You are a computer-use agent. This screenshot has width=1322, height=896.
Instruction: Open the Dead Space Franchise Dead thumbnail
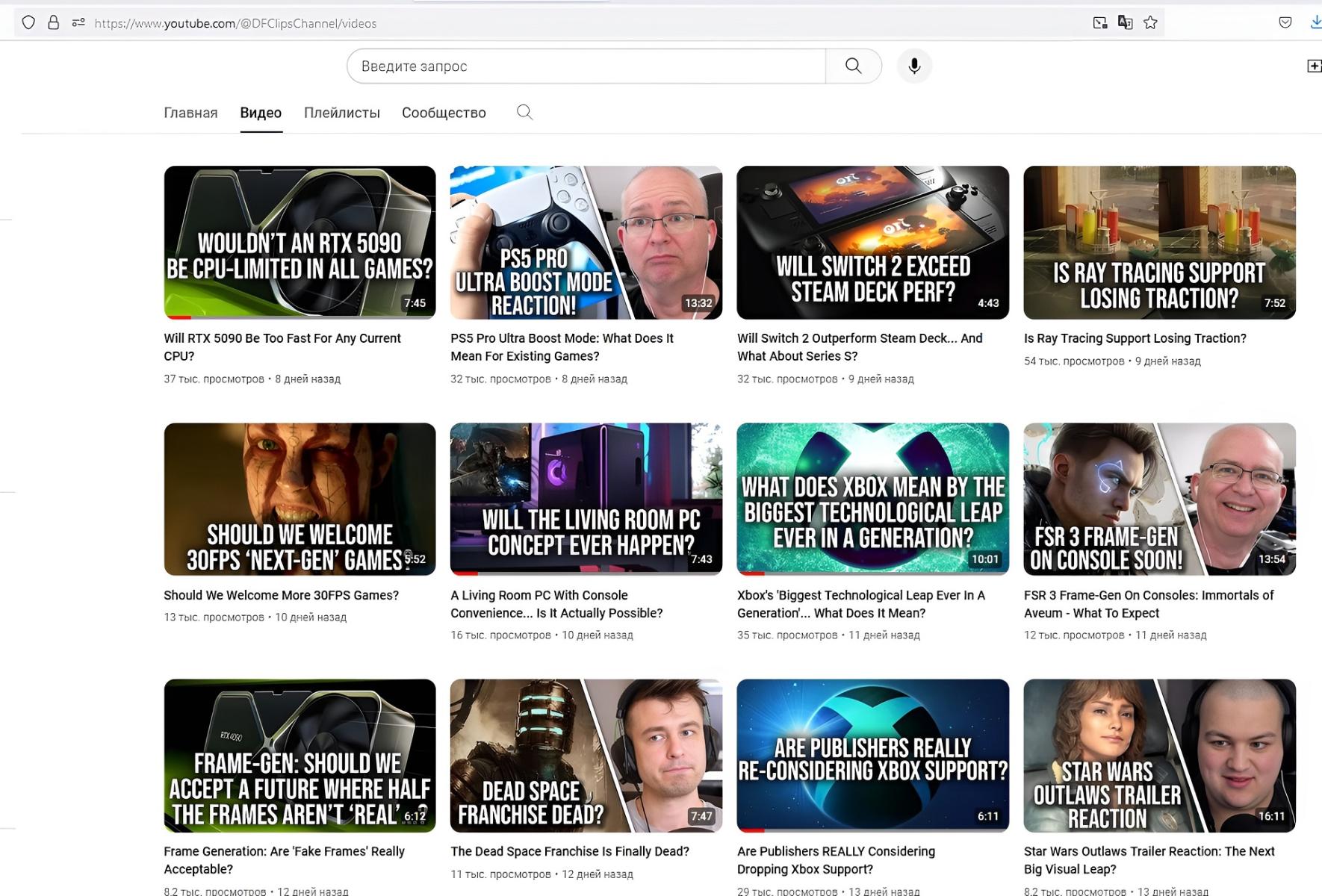[586, 755]
